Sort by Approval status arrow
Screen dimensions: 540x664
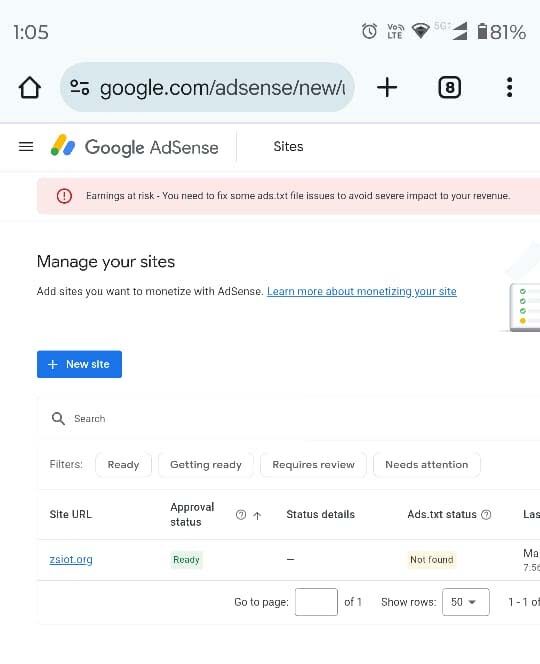click(257, 515)
